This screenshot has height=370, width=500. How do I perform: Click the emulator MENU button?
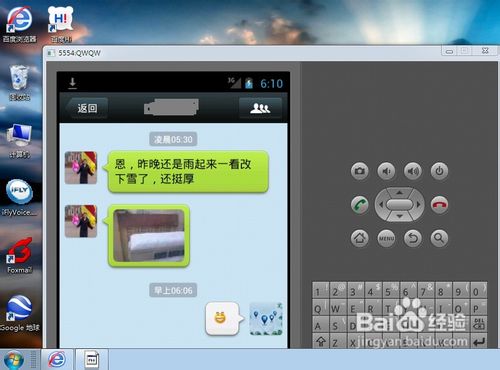386,238
